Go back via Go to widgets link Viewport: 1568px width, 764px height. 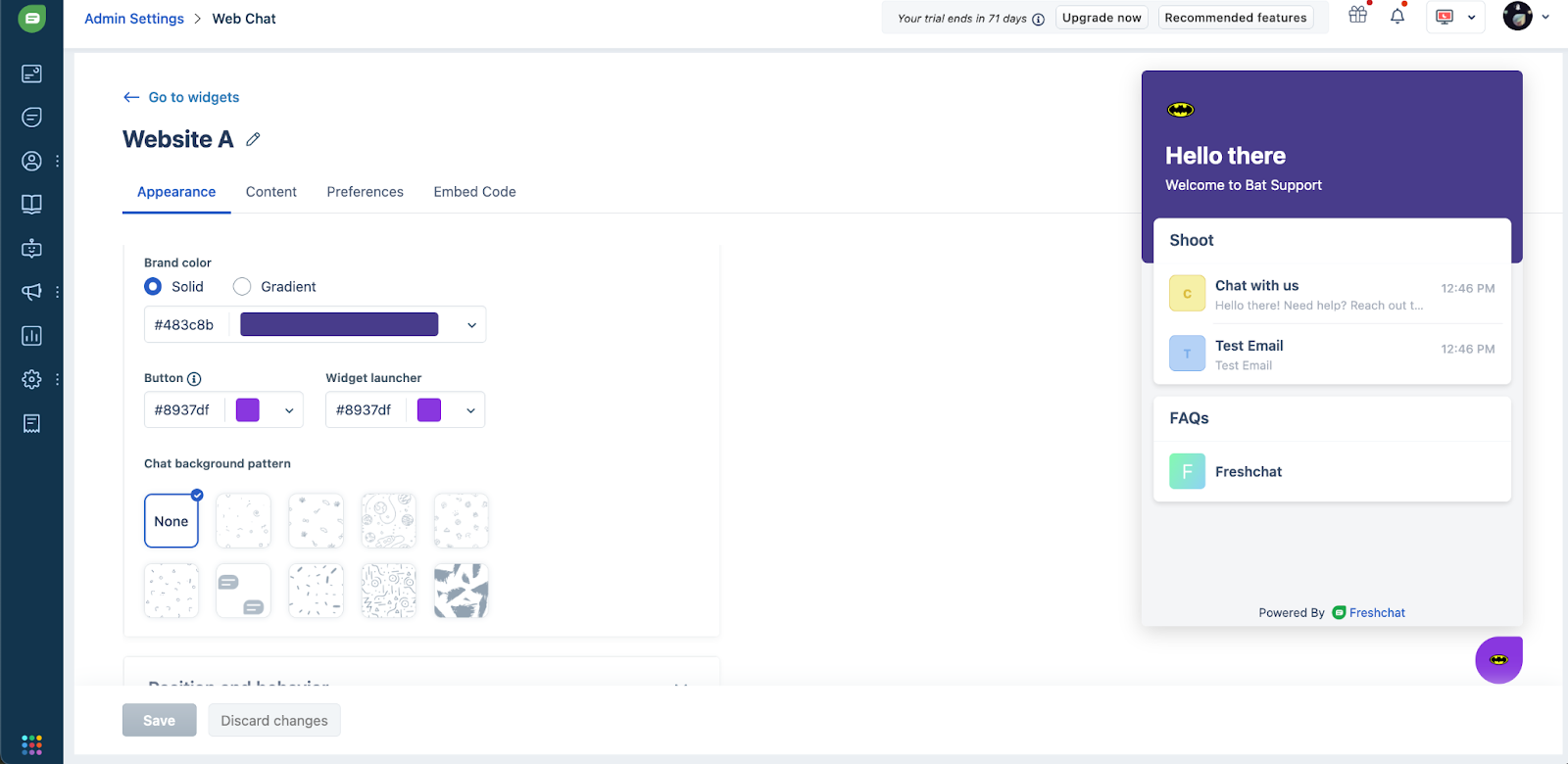coord(181,97)
